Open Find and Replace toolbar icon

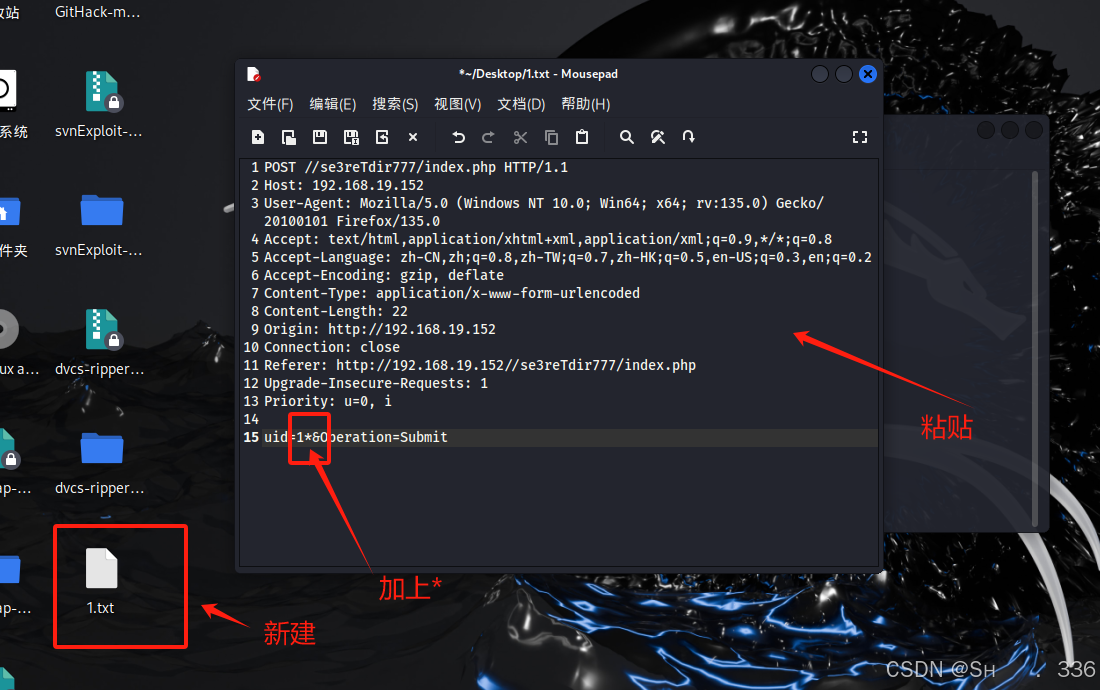657,137
